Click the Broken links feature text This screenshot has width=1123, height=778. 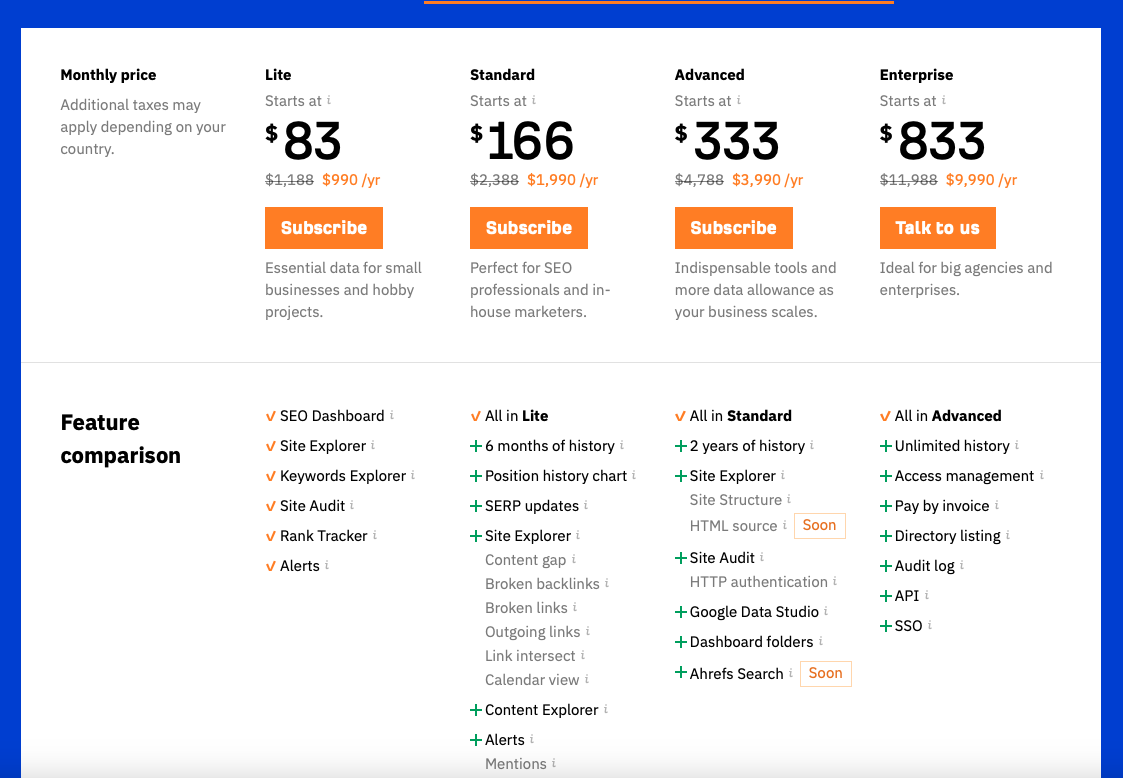click(526, 607)
